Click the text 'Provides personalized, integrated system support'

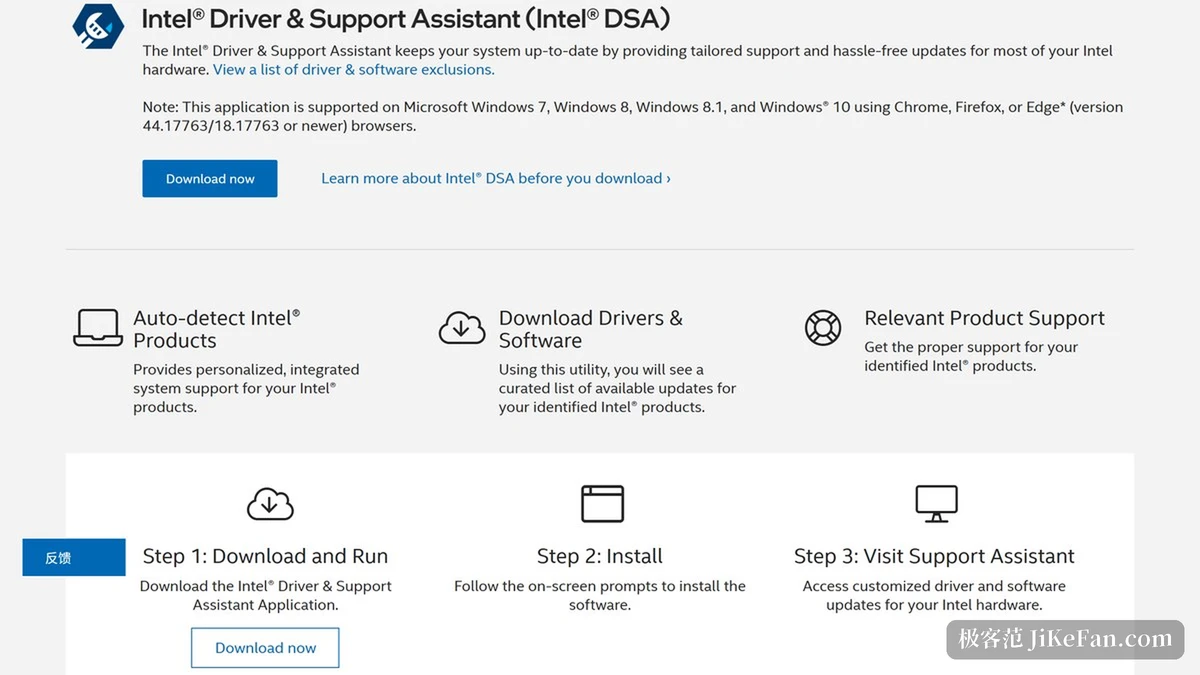click(x=246, y=379)
